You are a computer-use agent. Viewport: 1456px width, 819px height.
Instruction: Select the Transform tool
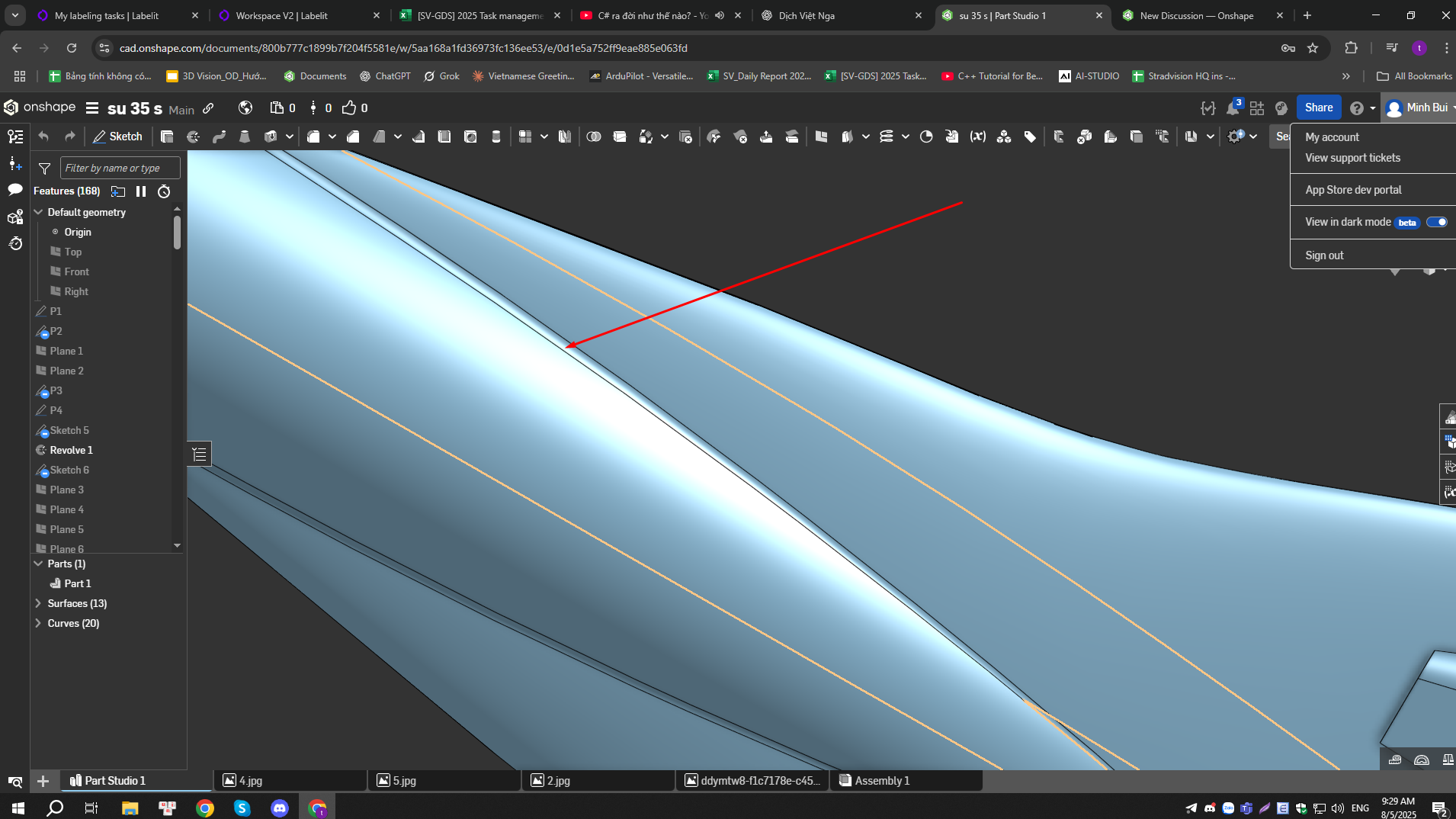click(646, 136)
